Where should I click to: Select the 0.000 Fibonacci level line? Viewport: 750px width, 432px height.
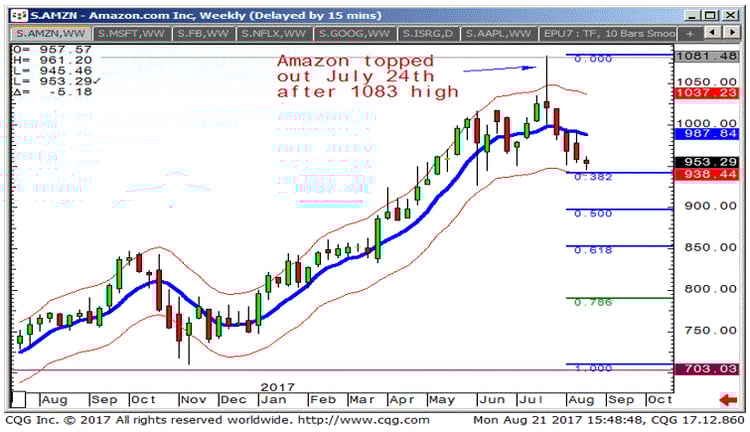click(x=619, y=55)
